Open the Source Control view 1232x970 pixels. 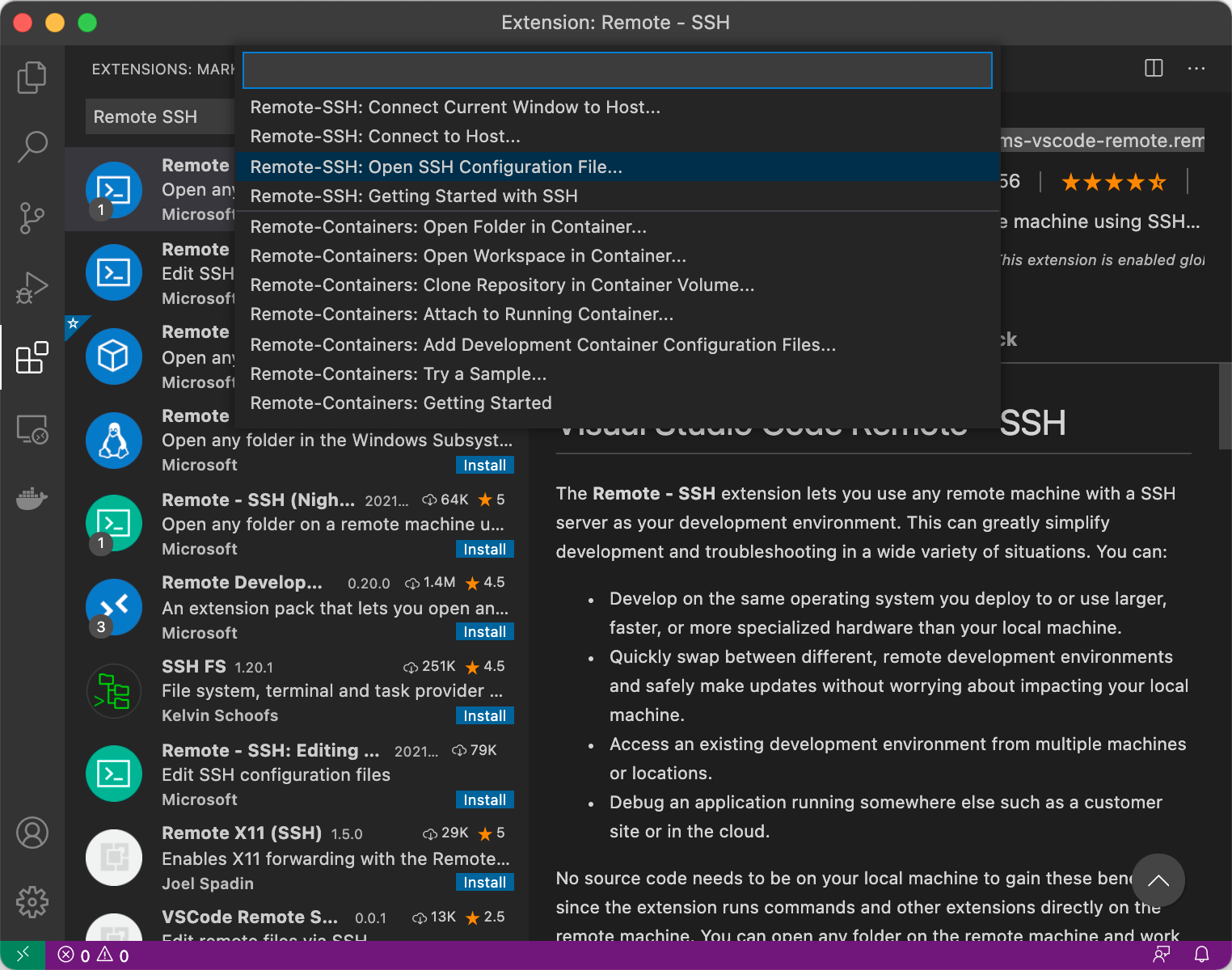coord(32,217)
